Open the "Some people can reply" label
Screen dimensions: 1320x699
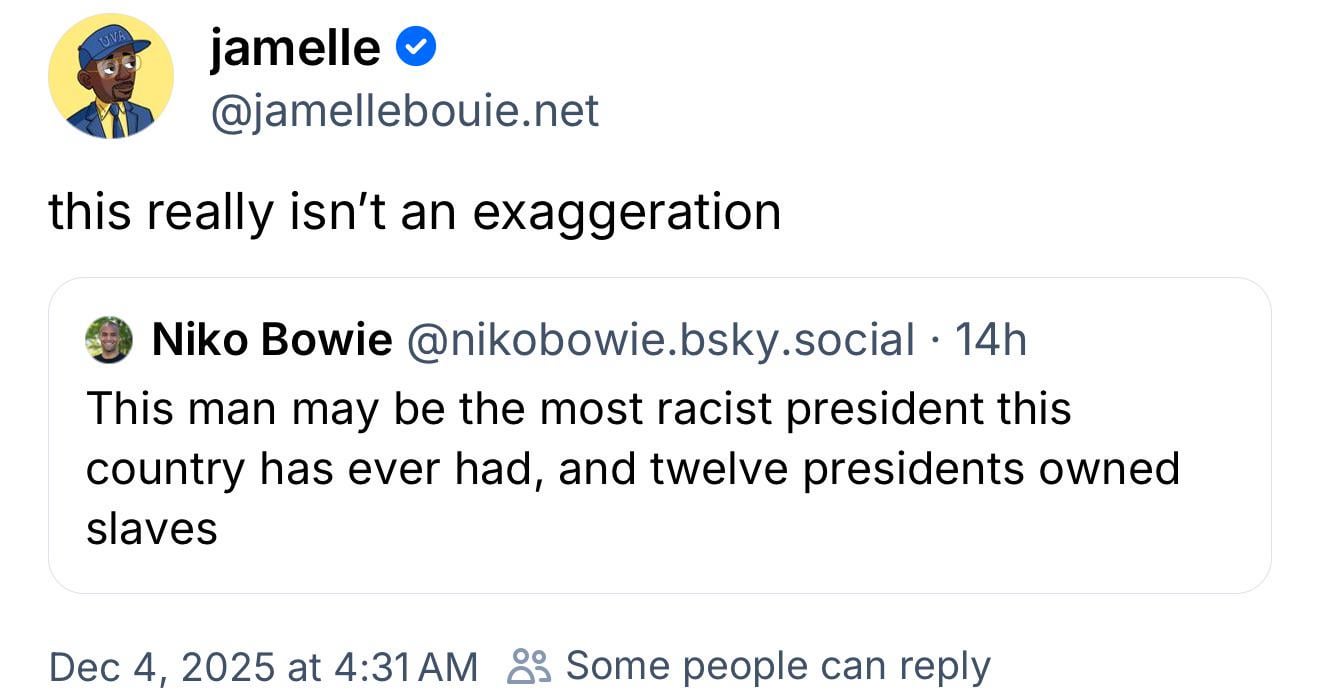coord(778,666)
